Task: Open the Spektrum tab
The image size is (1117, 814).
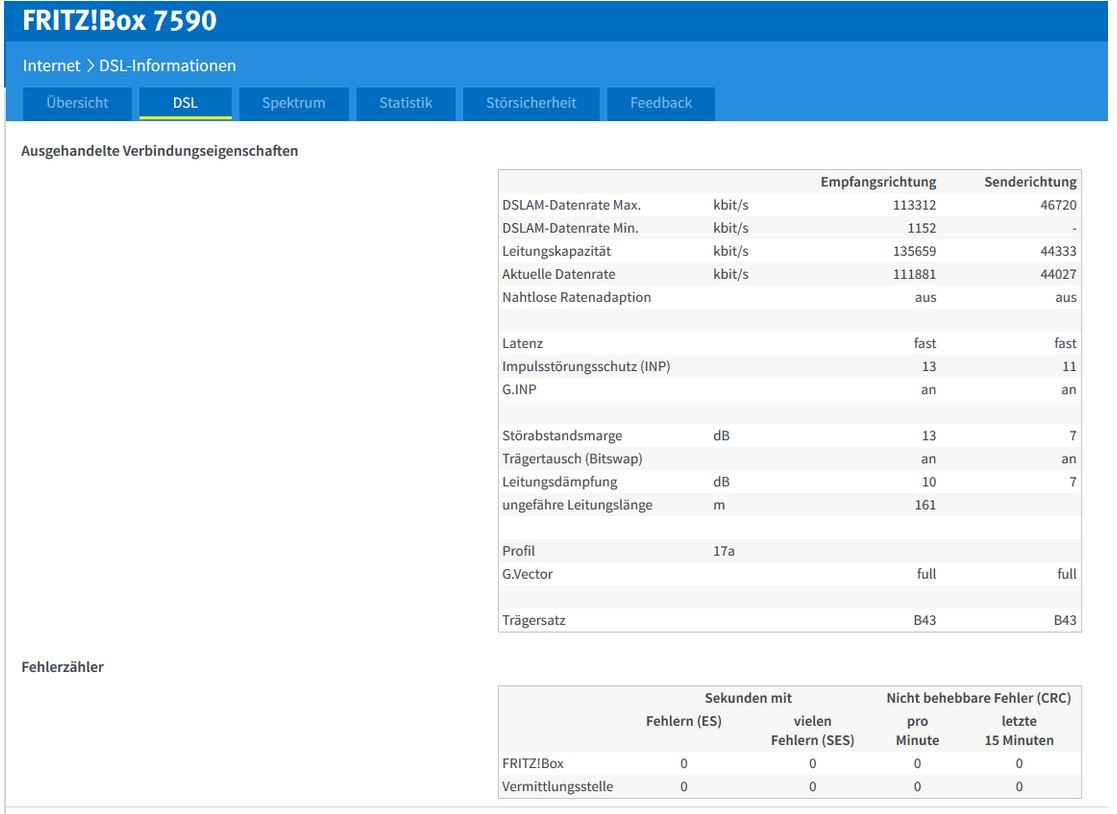Action: pyautogui.click(x=293, y=103)
